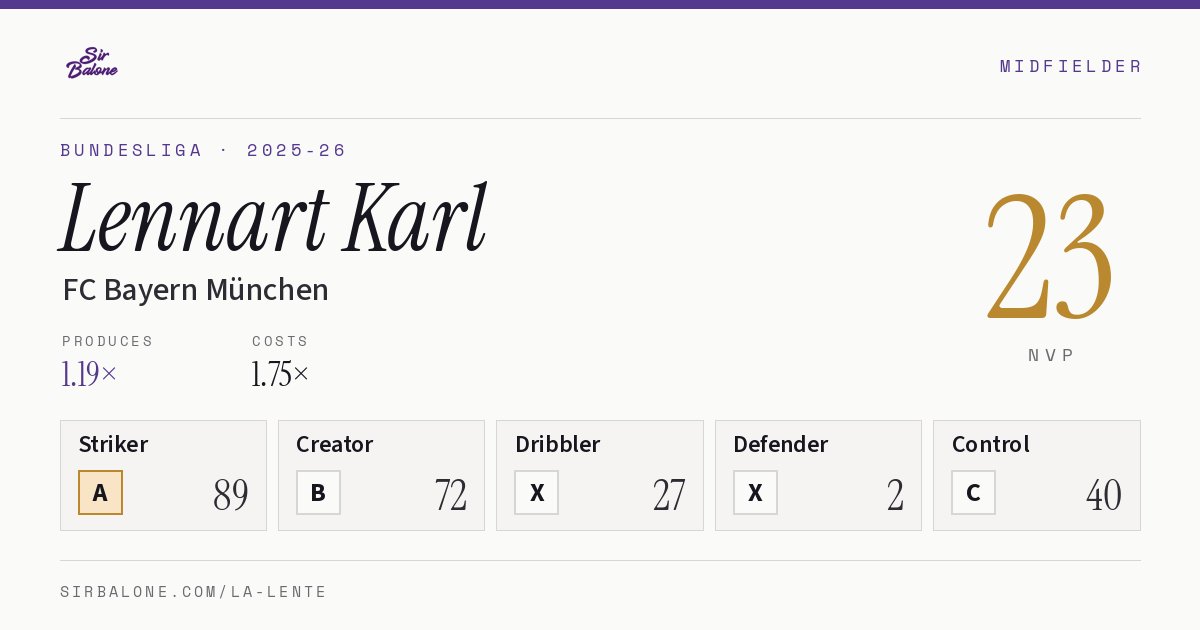Click the Control score 40
Viewport: 1200px width, 630px height.
pyautogui.click(x=1104, y=495)
